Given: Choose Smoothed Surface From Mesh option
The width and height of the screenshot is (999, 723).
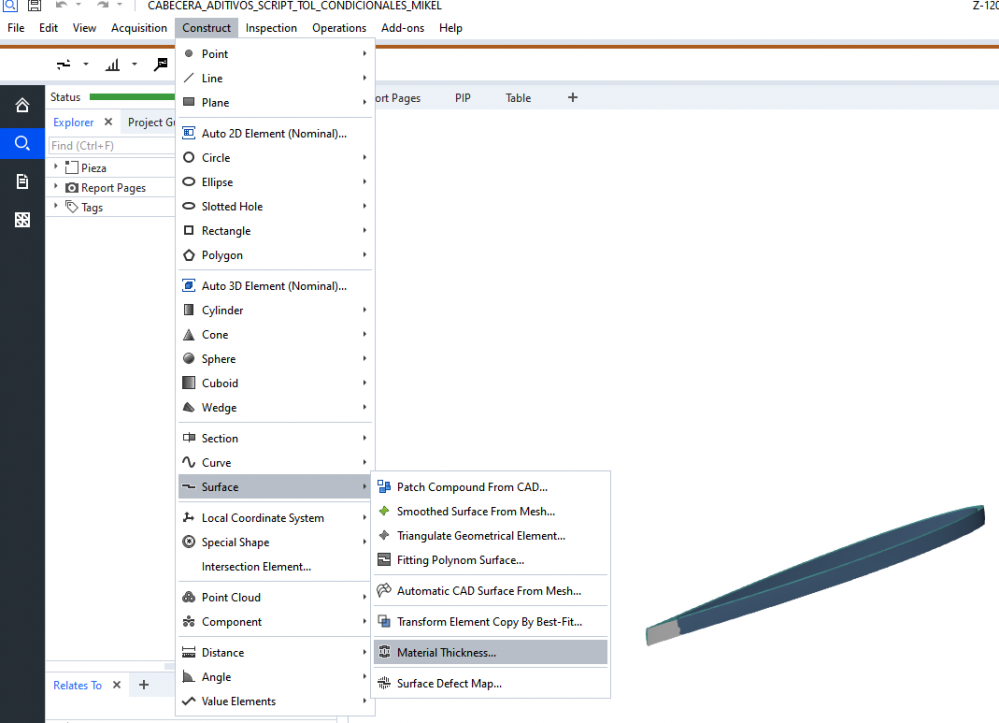Looking at the screenshot, I should coord(475,511).
